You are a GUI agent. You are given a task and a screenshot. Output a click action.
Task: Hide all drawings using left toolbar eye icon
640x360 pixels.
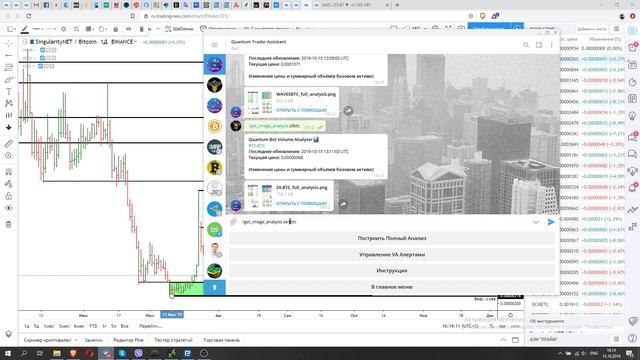[x=9, y=208]
